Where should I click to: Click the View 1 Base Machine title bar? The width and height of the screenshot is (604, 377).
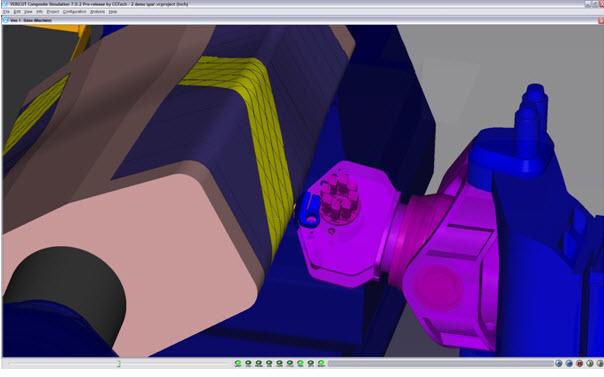pyautogui.click(x=300, y=20)
